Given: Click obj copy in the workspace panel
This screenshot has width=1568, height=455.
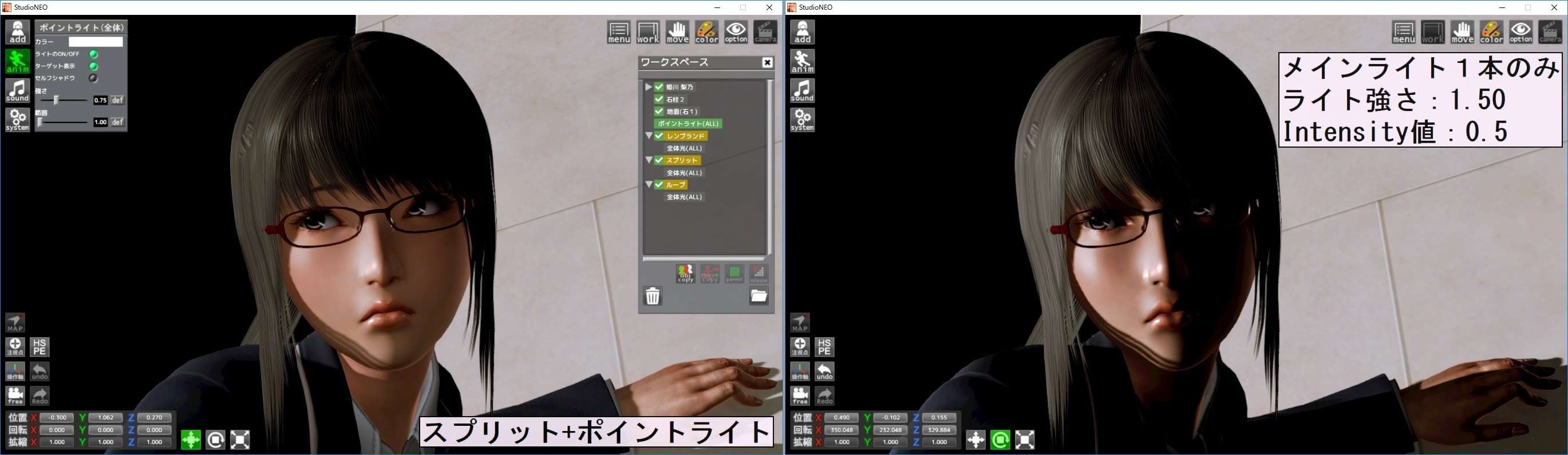Looking at the screenshot, I should pyautogui.click(x=685, y=274).
